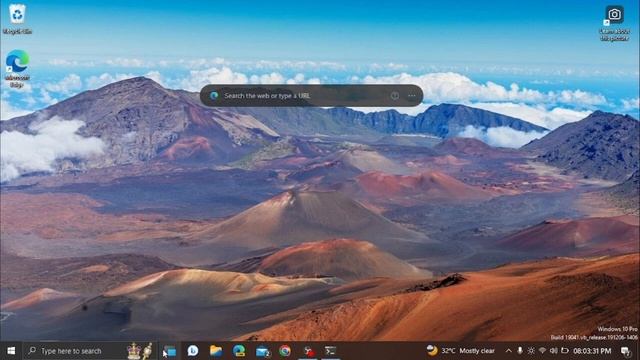The image size is (640, 360).
Task: Click the brightness sun tray icon
Action: pyautogui.click(x=531, y=351)
